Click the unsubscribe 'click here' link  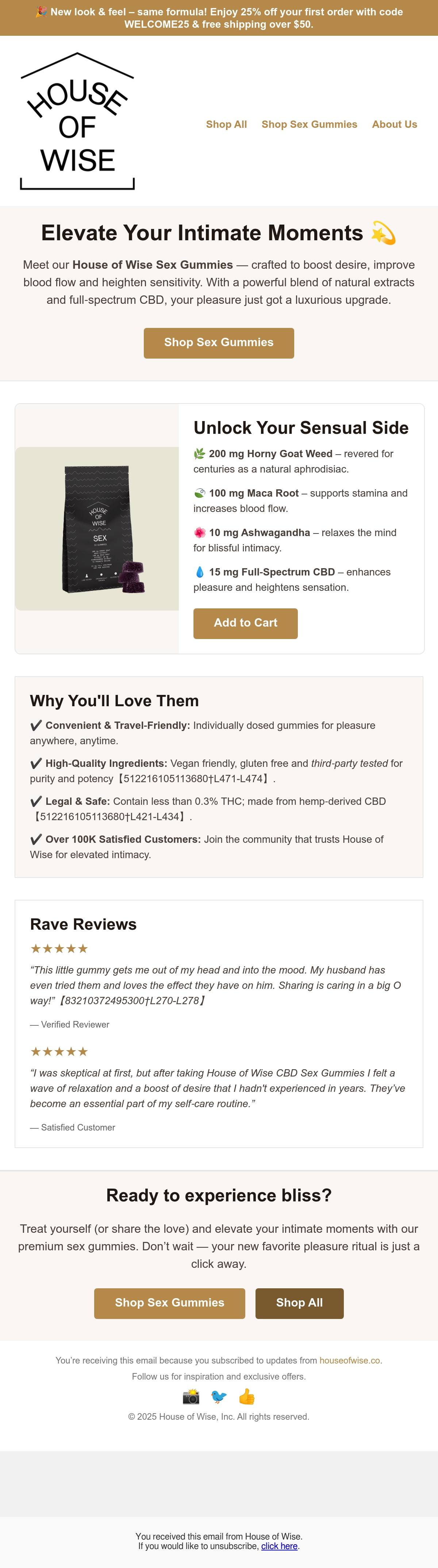pyautogui.click(x=279, y=1546)
